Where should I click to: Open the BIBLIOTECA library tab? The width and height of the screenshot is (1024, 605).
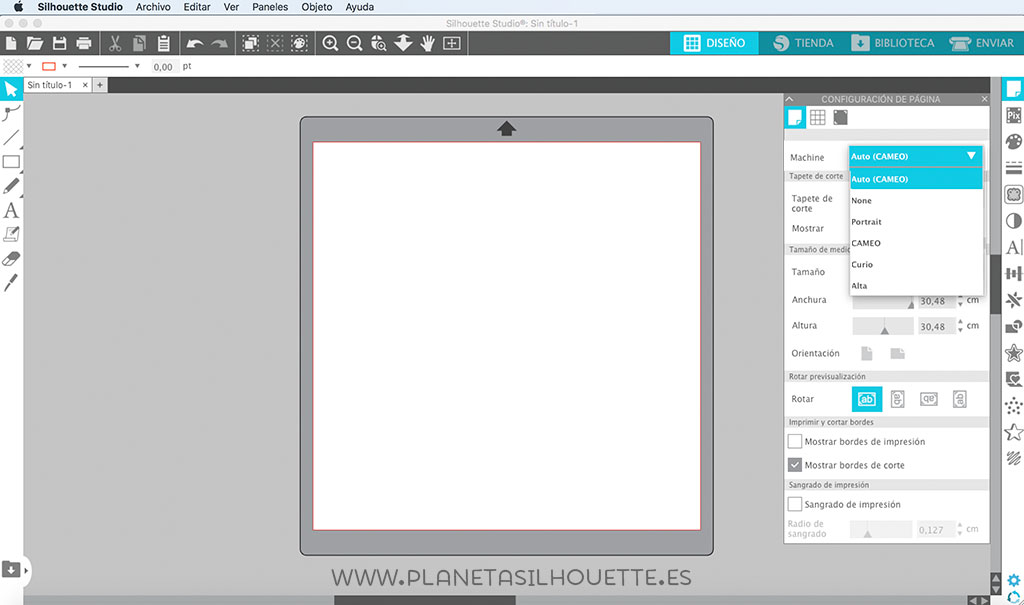pos(893,43)
